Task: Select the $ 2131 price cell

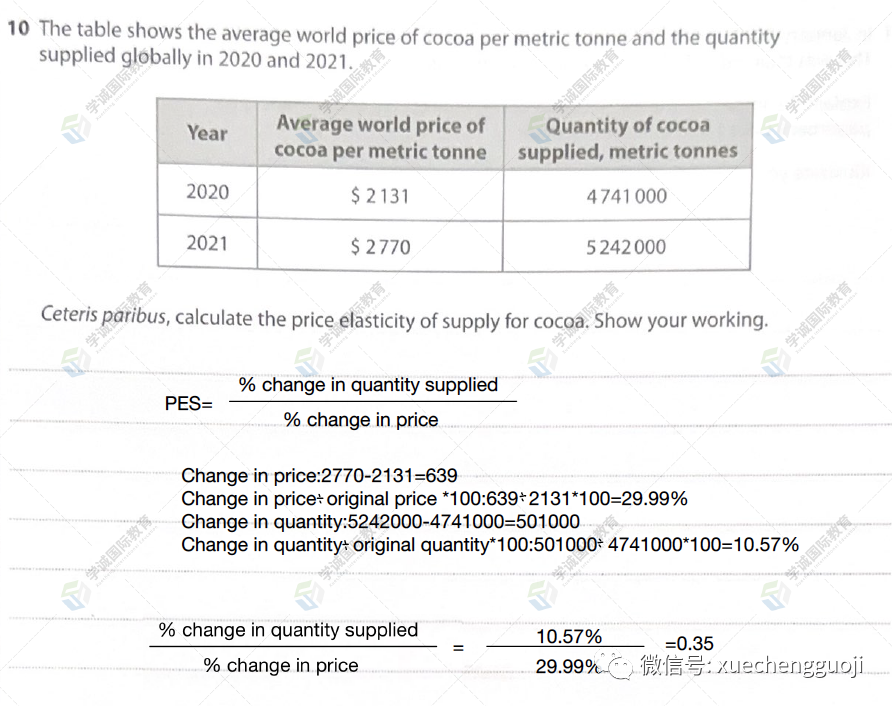Action: click(x=380, y=196)
